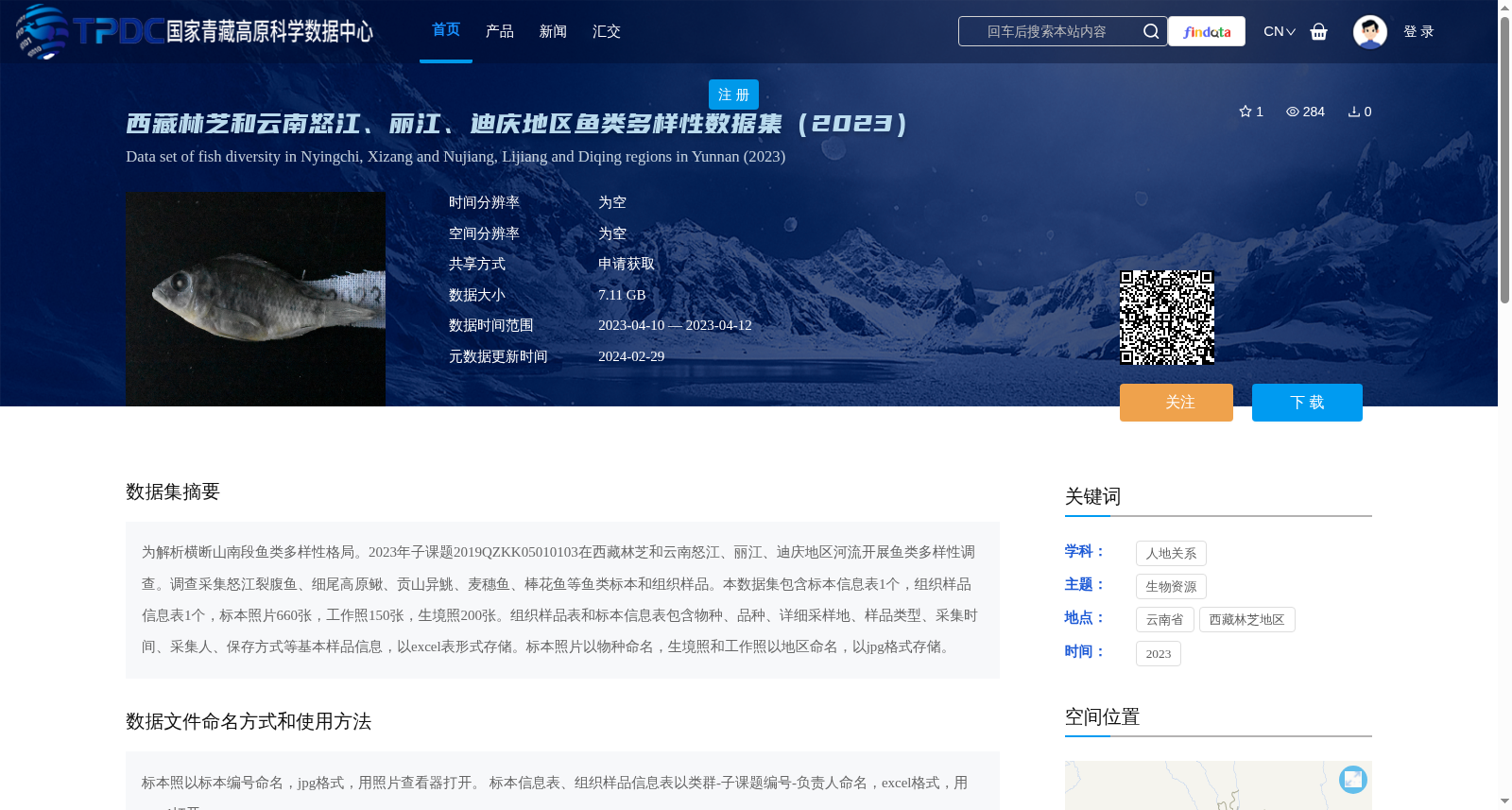Select the 申请获取 sharing method value

coord(627,264)
